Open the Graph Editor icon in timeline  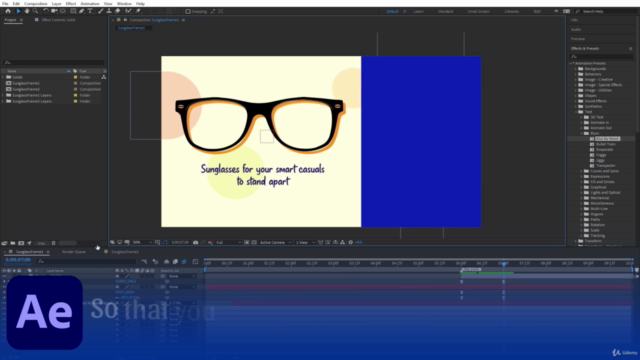point(195,262)
